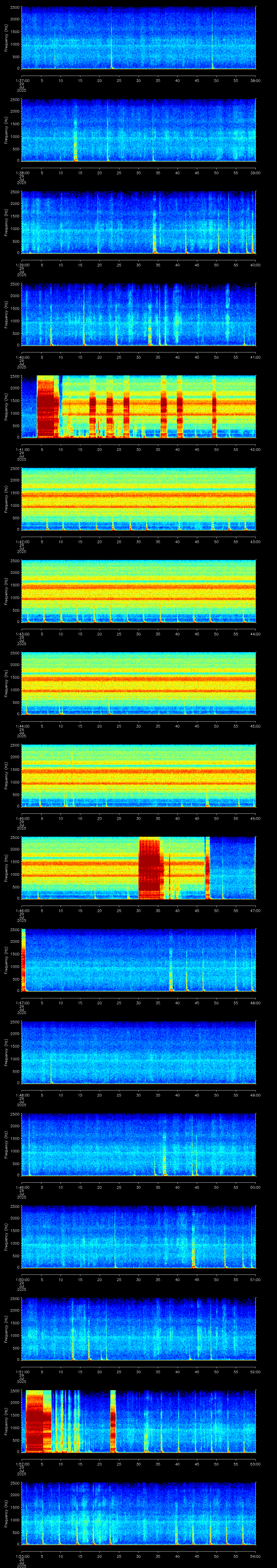Image resolution: width=277 pixels, height=1568 pixels.
Task: Click the 43:00 end time label
Action: point(255,542)
